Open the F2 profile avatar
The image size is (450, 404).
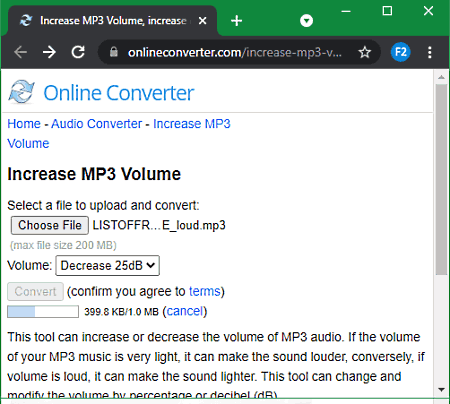pos(400,52)
